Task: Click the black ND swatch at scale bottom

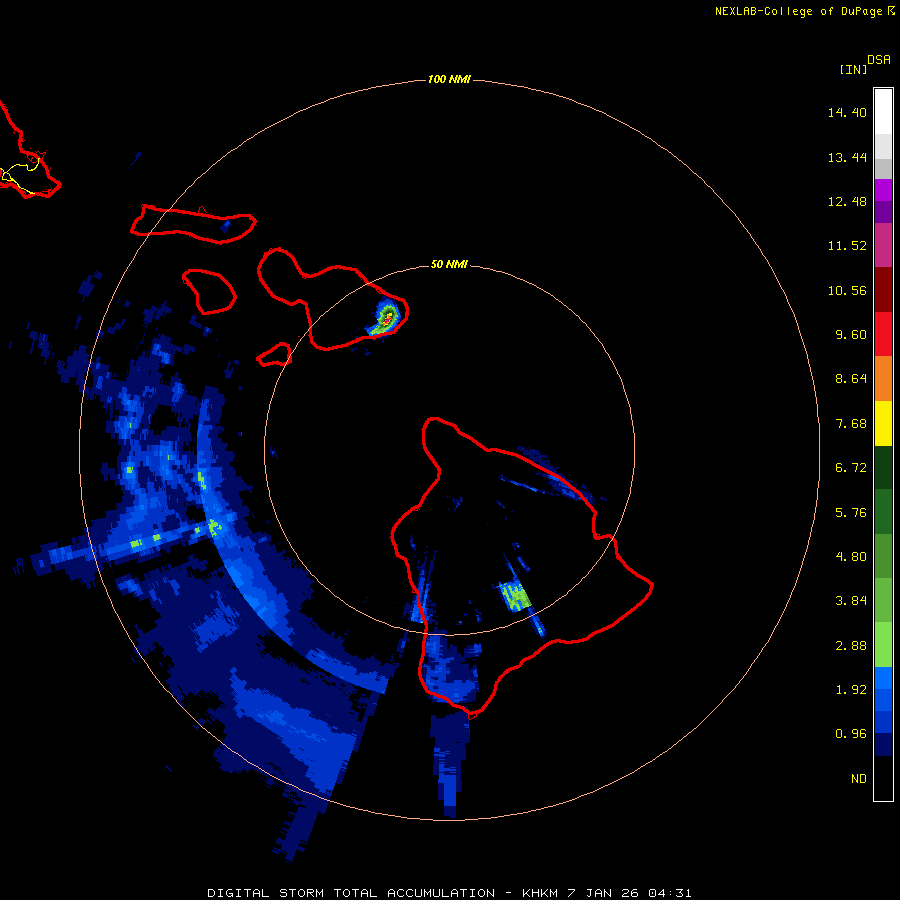Action: coord(883,778)
